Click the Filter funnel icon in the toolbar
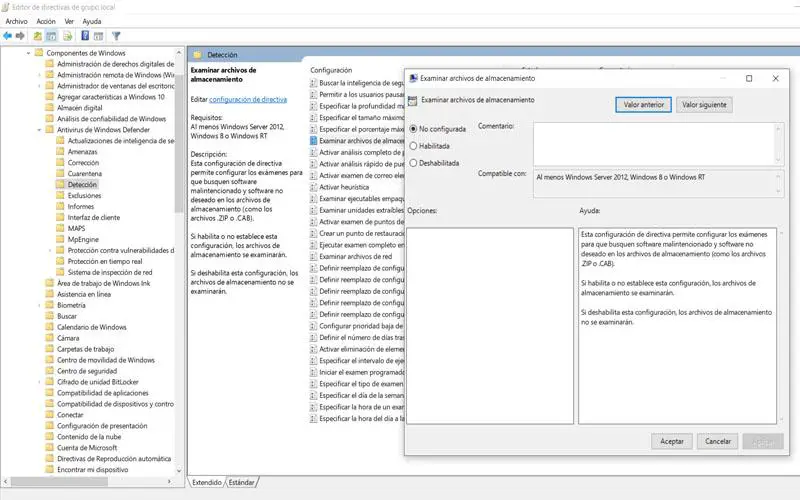Image resolution: width=800 pixels, height=500 pixels. pos(116,36)
